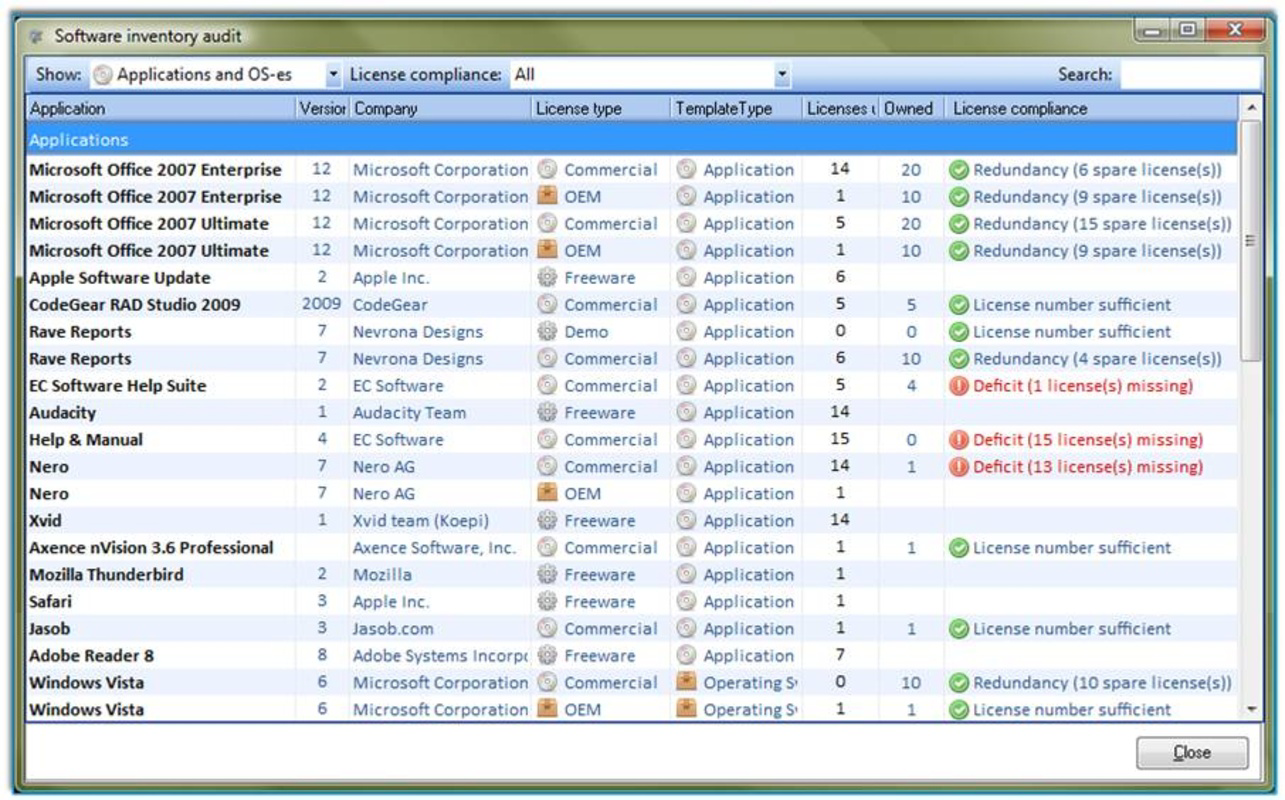Open the Show filter dropdown
Viewport: 1285px width, 800px height.
[333, 74]
